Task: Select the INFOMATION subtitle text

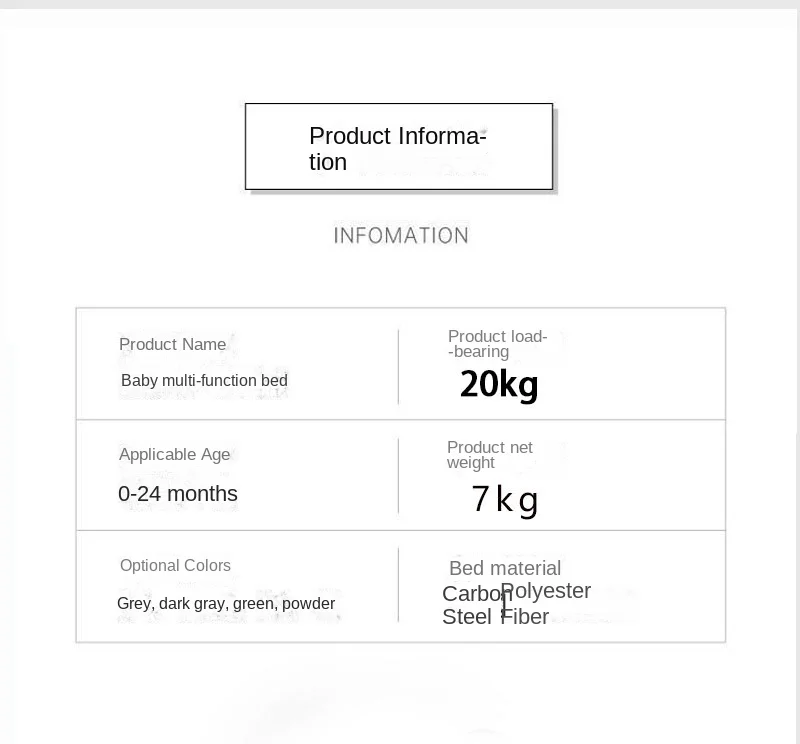Action: (x=401, y=236)
